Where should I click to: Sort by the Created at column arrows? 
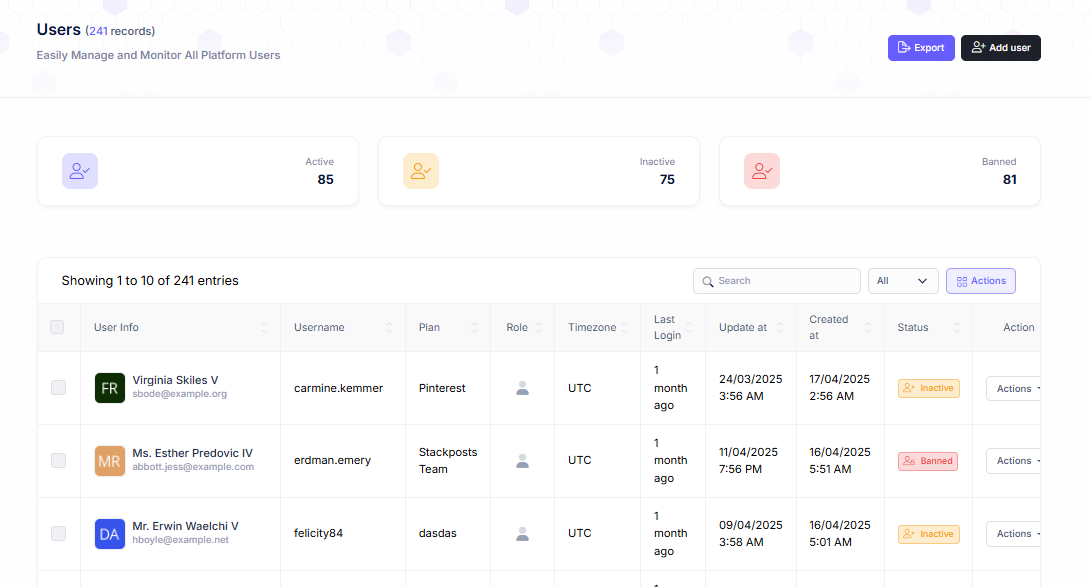point(868,328)
